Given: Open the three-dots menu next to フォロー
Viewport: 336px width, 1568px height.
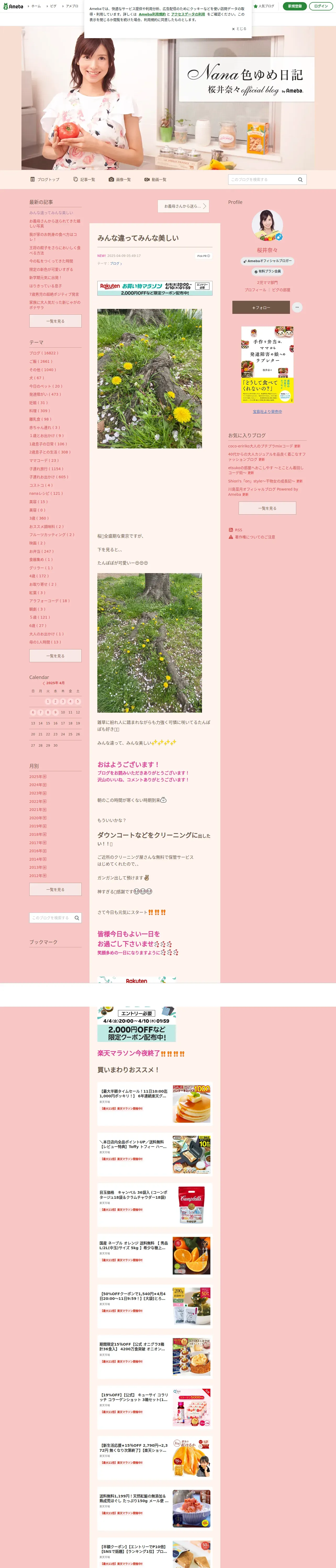Looking at the screenshot, I should pos(297,307).
